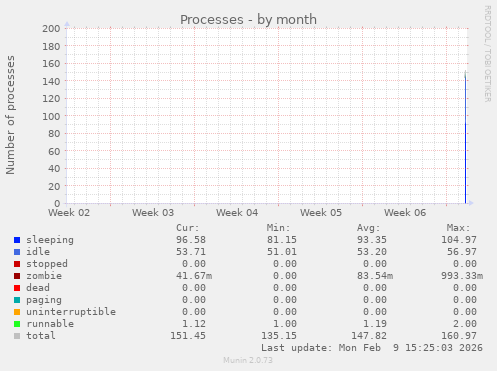Click the 'Avg:' column header
The width and height of the screenshot is (497, 371).
[x=369, y=228]
